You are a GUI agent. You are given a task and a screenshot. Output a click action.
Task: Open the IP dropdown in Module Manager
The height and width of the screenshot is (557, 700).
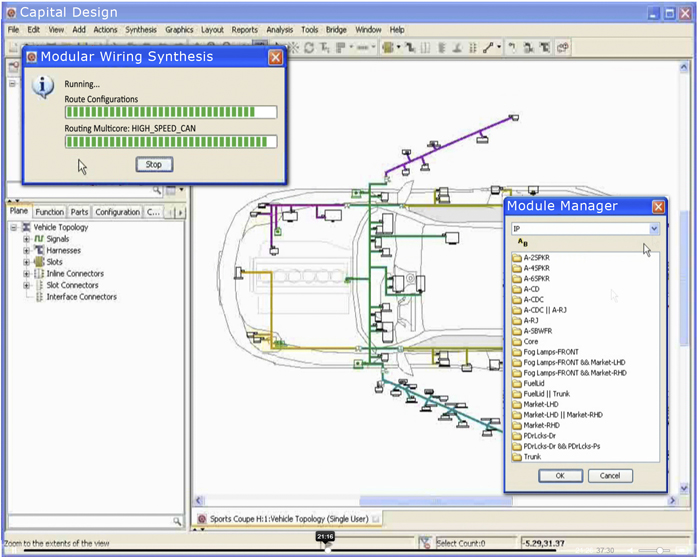[x=654, y=229]
